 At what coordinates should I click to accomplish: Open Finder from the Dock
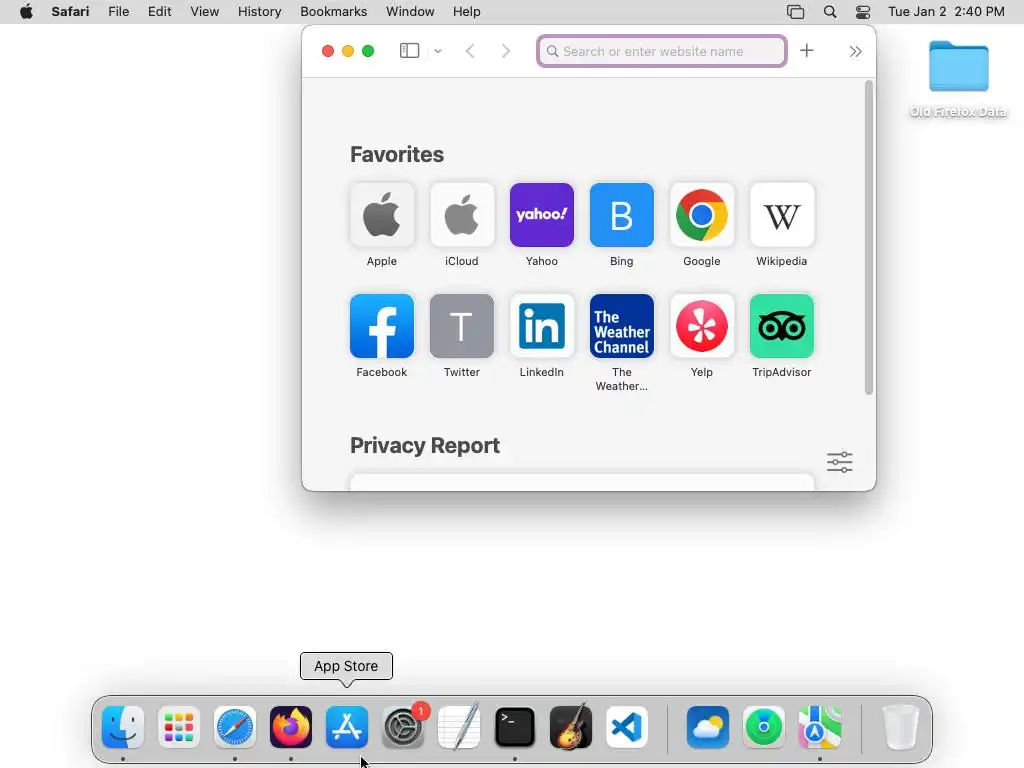[123, 727]
